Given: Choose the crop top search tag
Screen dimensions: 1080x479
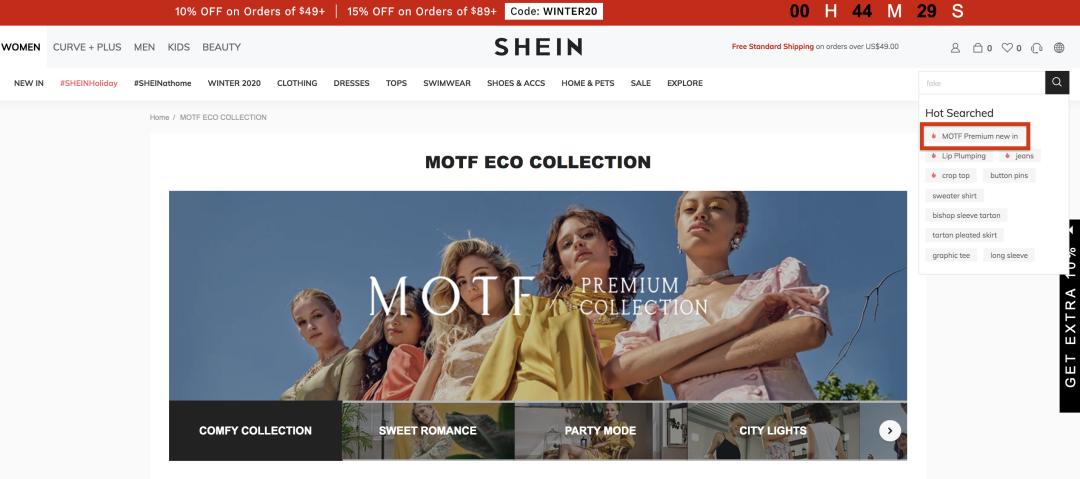Looking at the screenshot, I should 951,176.
